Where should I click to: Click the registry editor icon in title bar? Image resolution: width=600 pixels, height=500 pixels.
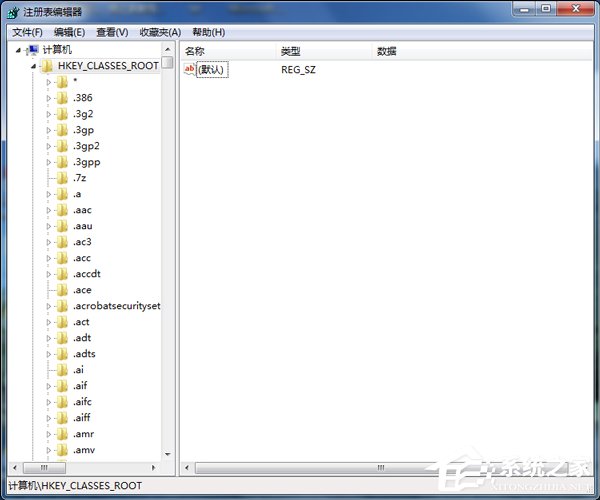pos(13,12)
